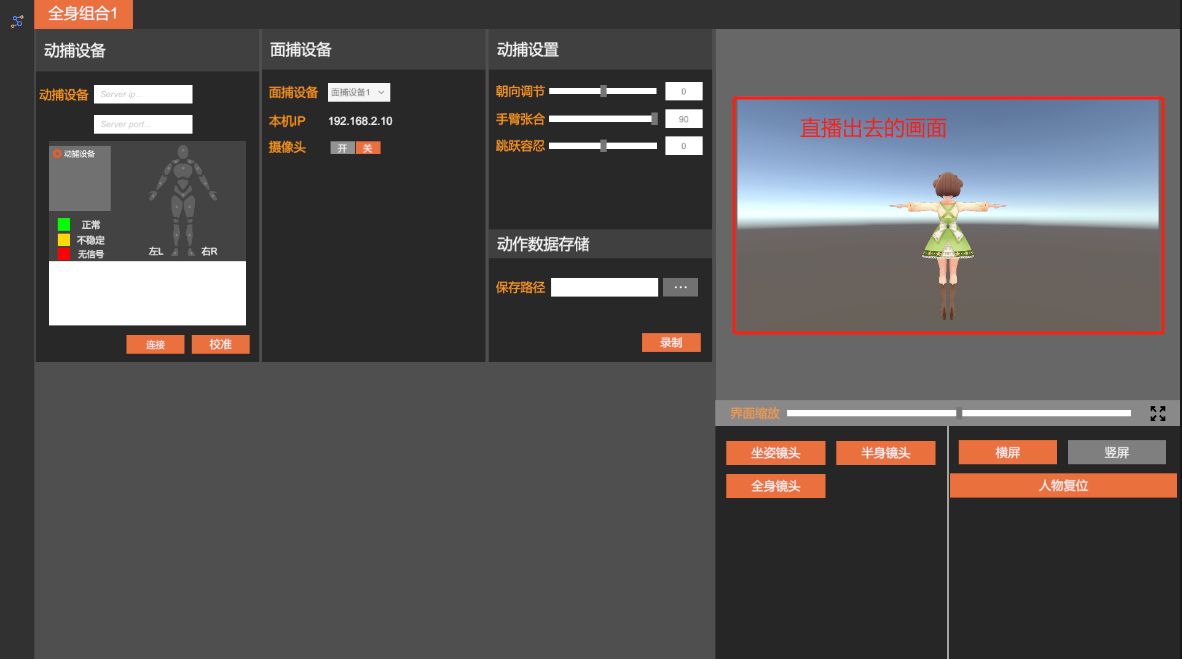Screen dimensions: 1182x659
Task: Click 人物复位 to reset the character
Action: point(1062,486)
